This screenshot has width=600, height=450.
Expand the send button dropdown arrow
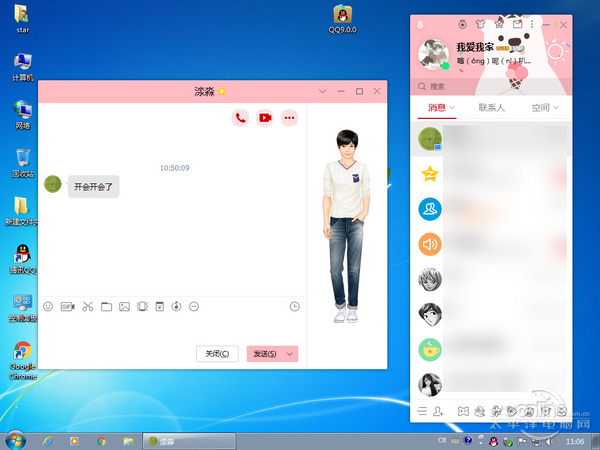290,354
